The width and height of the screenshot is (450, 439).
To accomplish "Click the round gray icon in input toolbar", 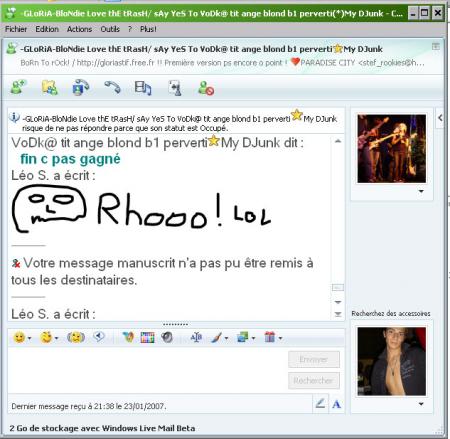I will tap(167, 338).
